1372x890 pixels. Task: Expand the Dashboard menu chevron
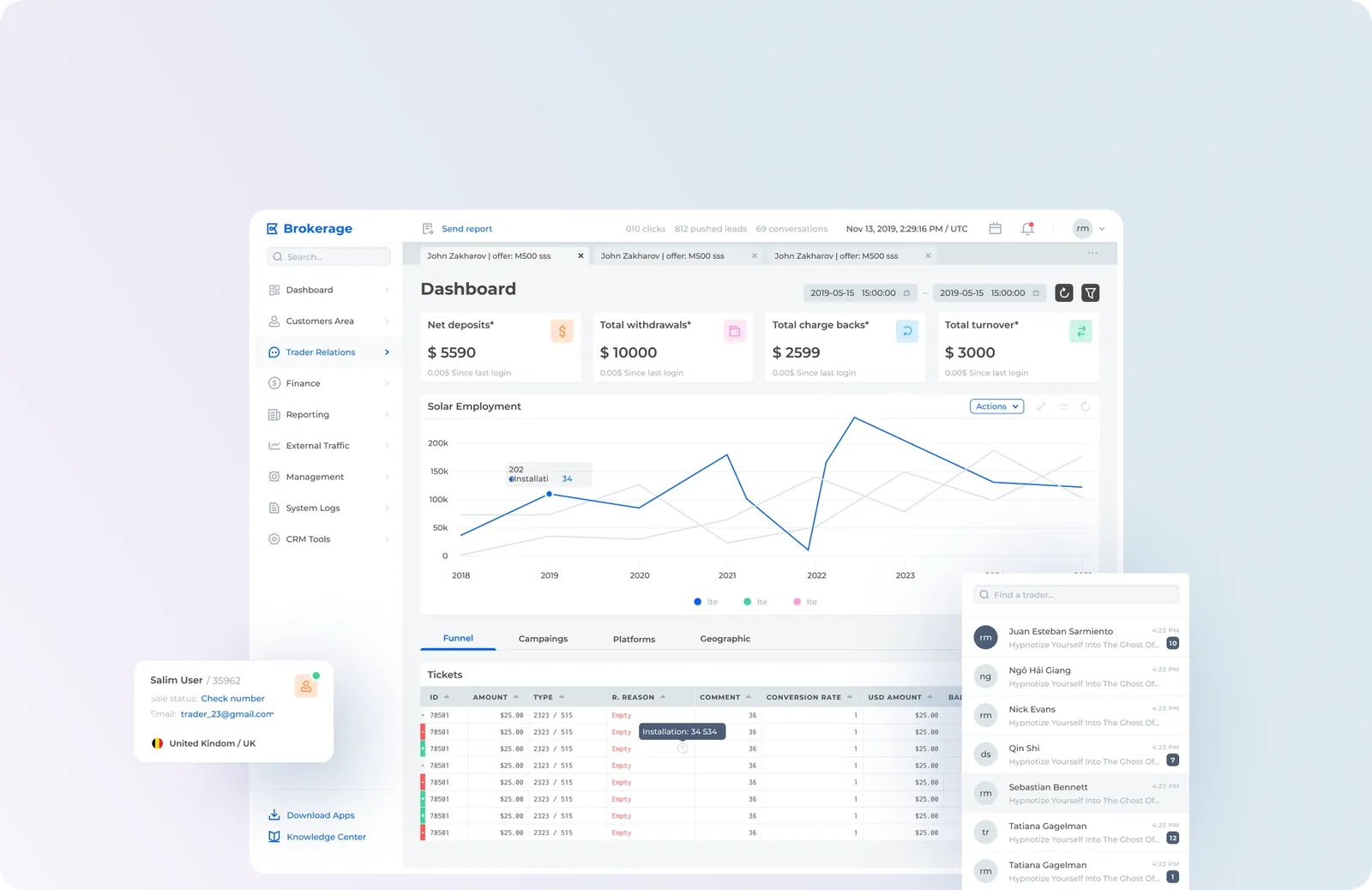pyautogui.click(x=387, y=290)
